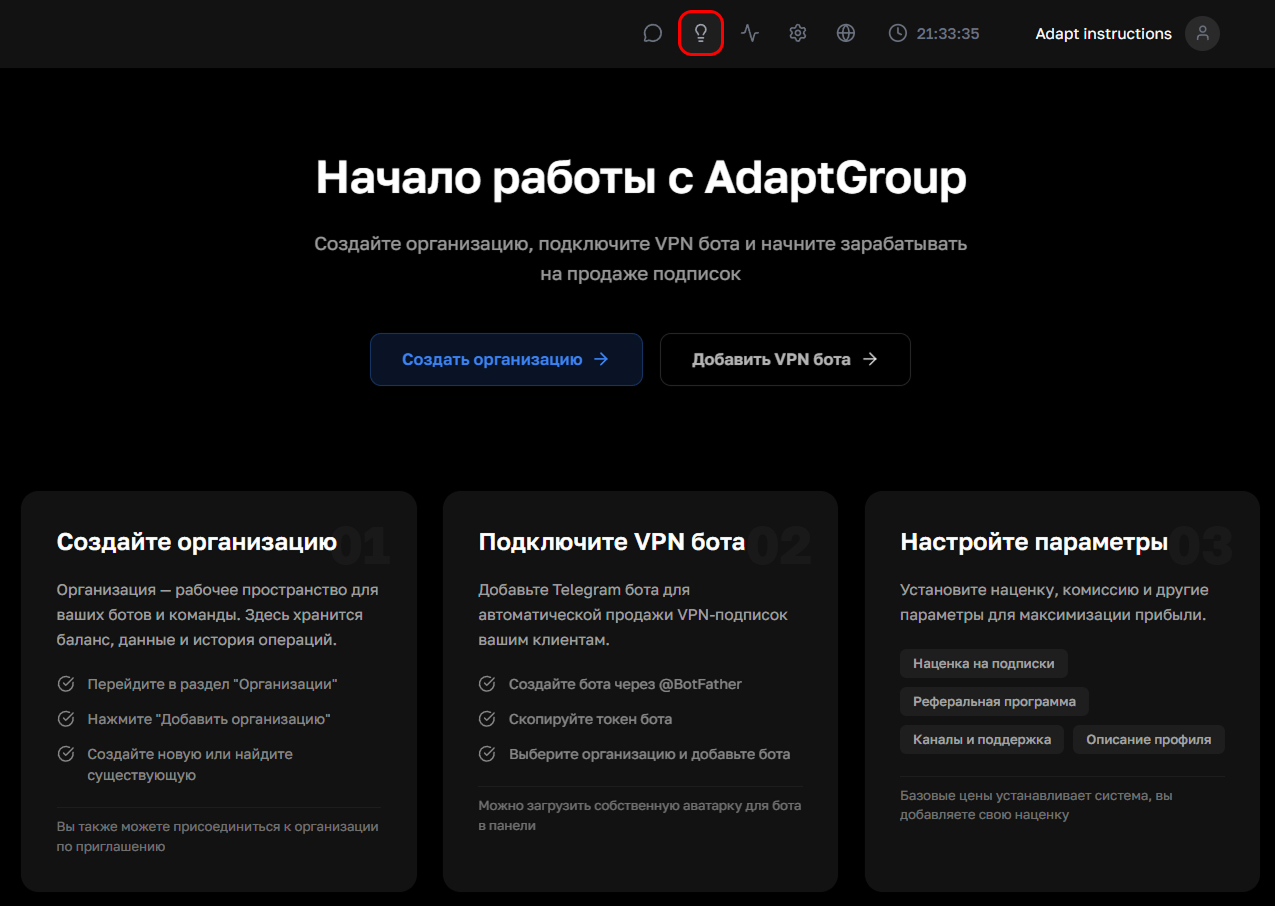Click the "Создайте организацию" card title
This screenshot has width=1275, height=906.
click(197, 542)
